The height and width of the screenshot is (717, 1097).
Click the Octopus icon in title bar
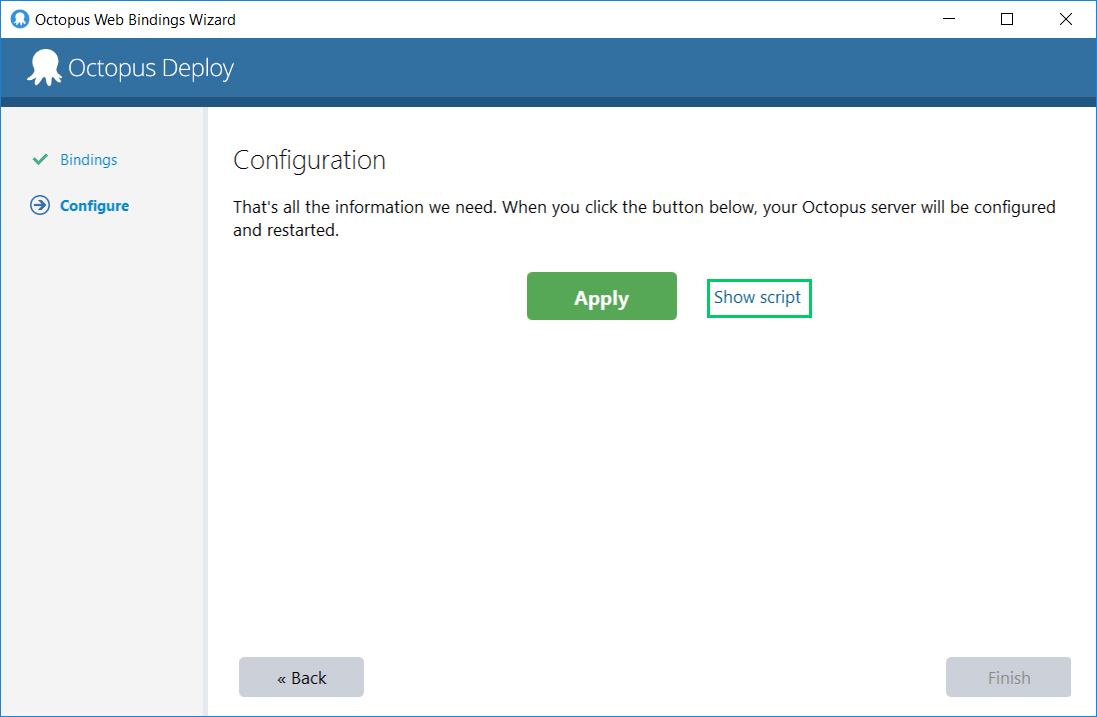click(20, 19)
